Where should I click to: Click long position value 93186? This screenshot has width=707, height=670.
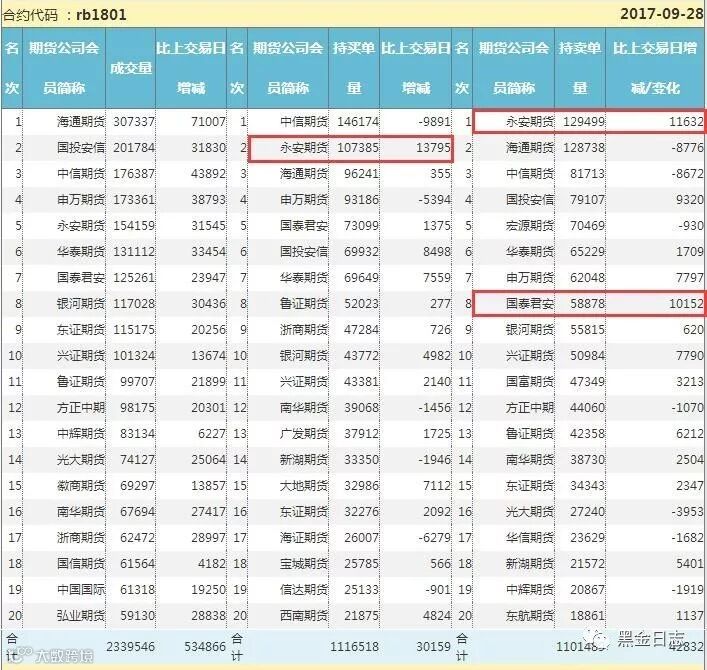coord(362,199)
